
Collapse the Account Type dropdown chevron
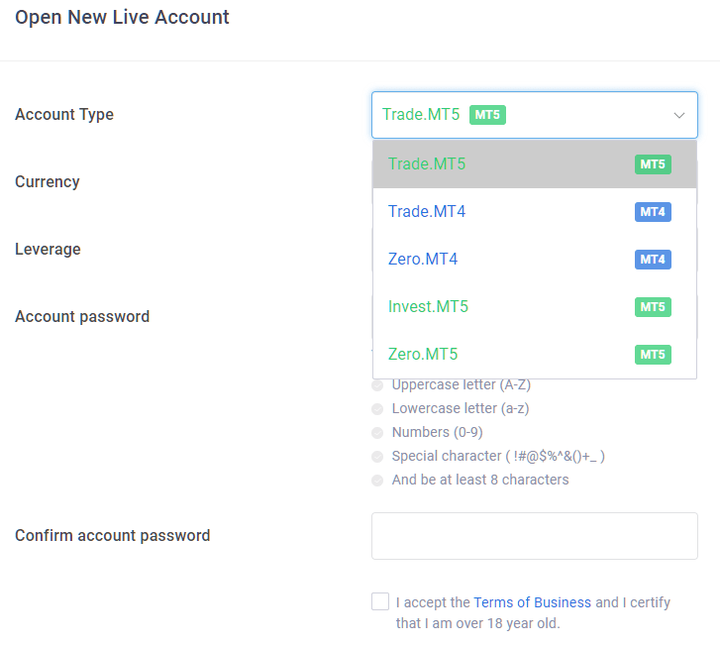pos(679,115)
